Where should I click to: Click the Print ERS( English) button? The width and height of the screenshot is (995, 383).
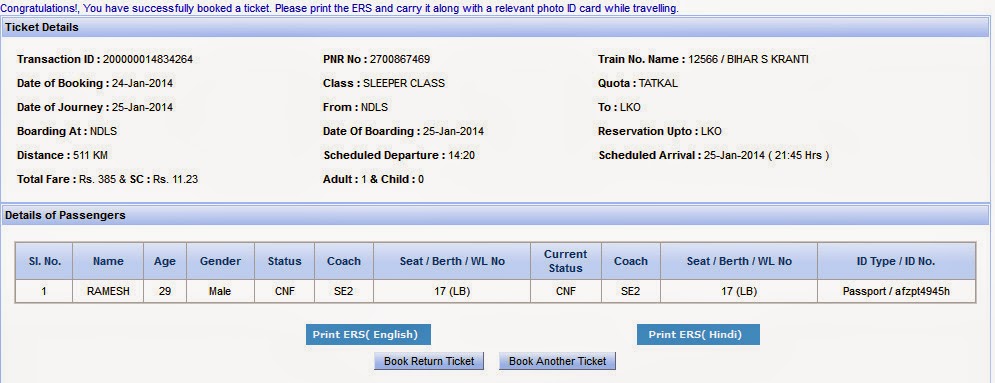tap(368, 335)
